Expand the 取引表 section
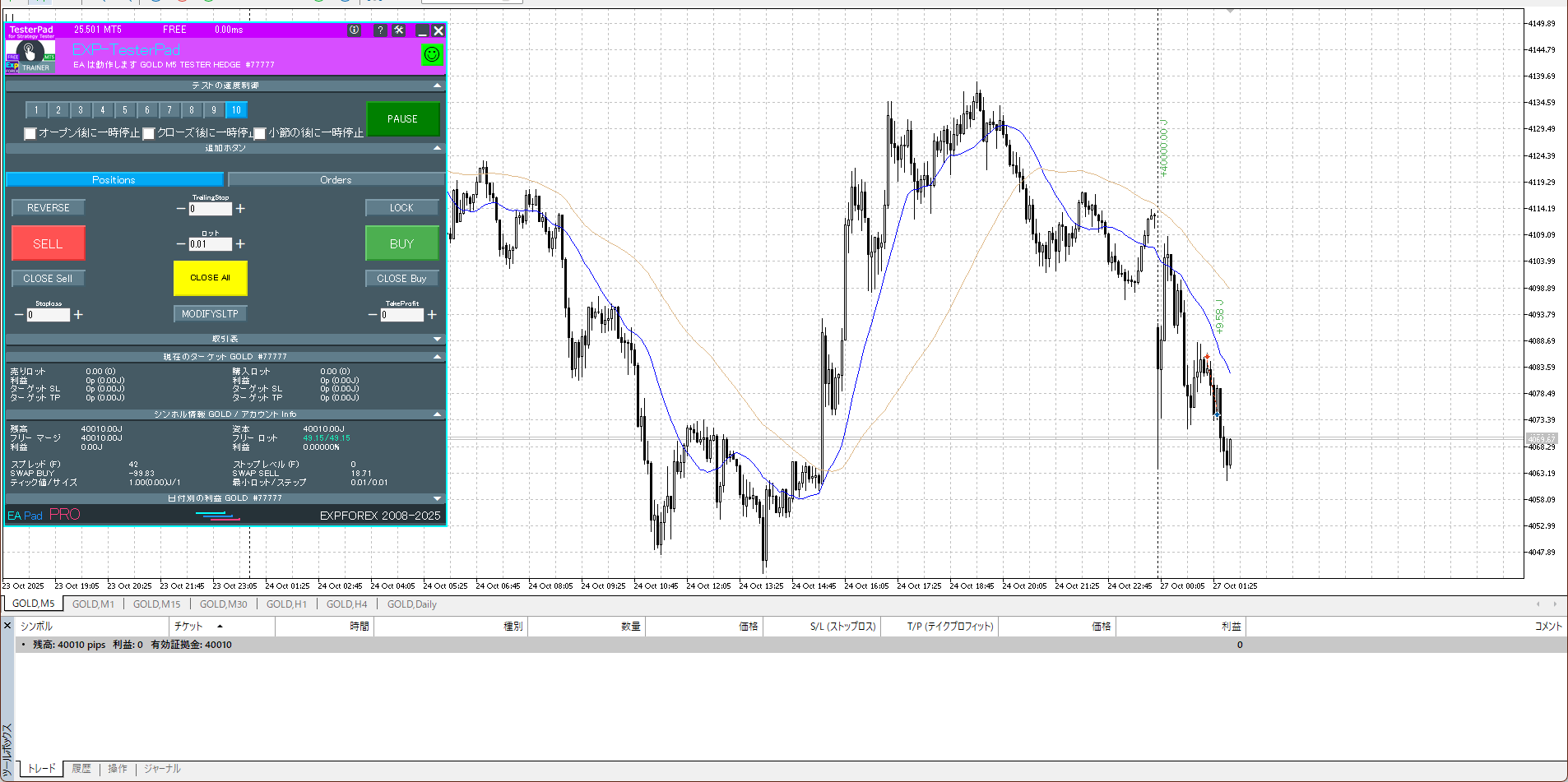The image size is (1568, 782). (437, 339)
